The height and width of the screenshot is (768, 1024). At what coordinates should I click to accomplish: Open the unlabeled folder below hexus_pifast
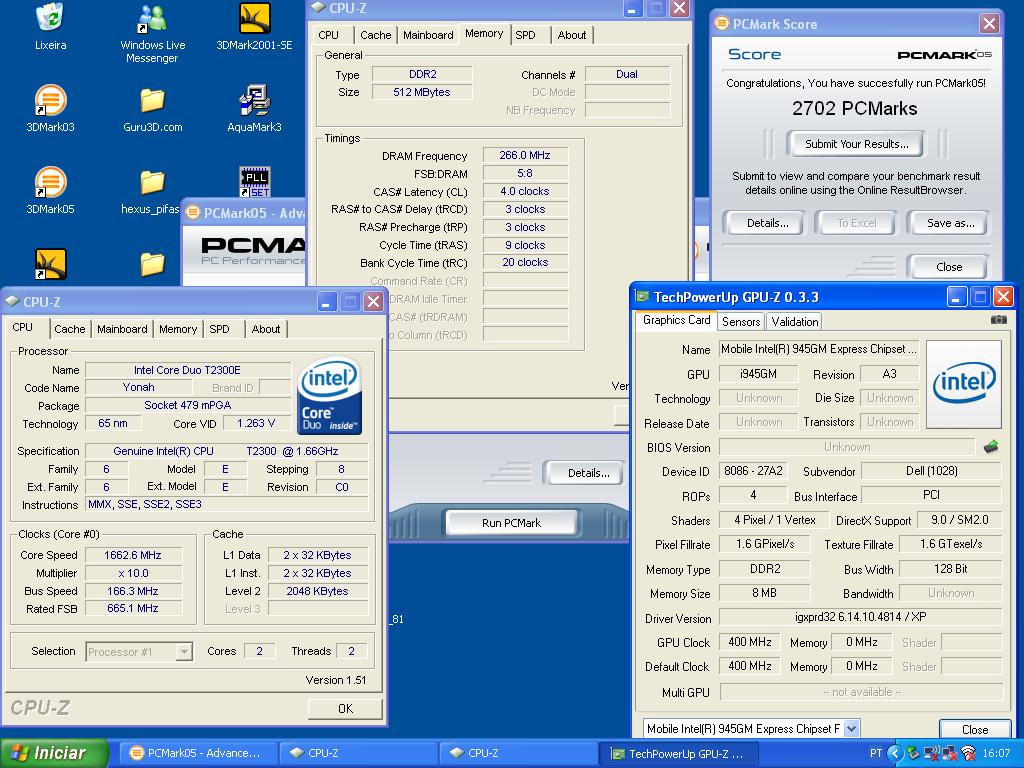click(x=152, y=264)
